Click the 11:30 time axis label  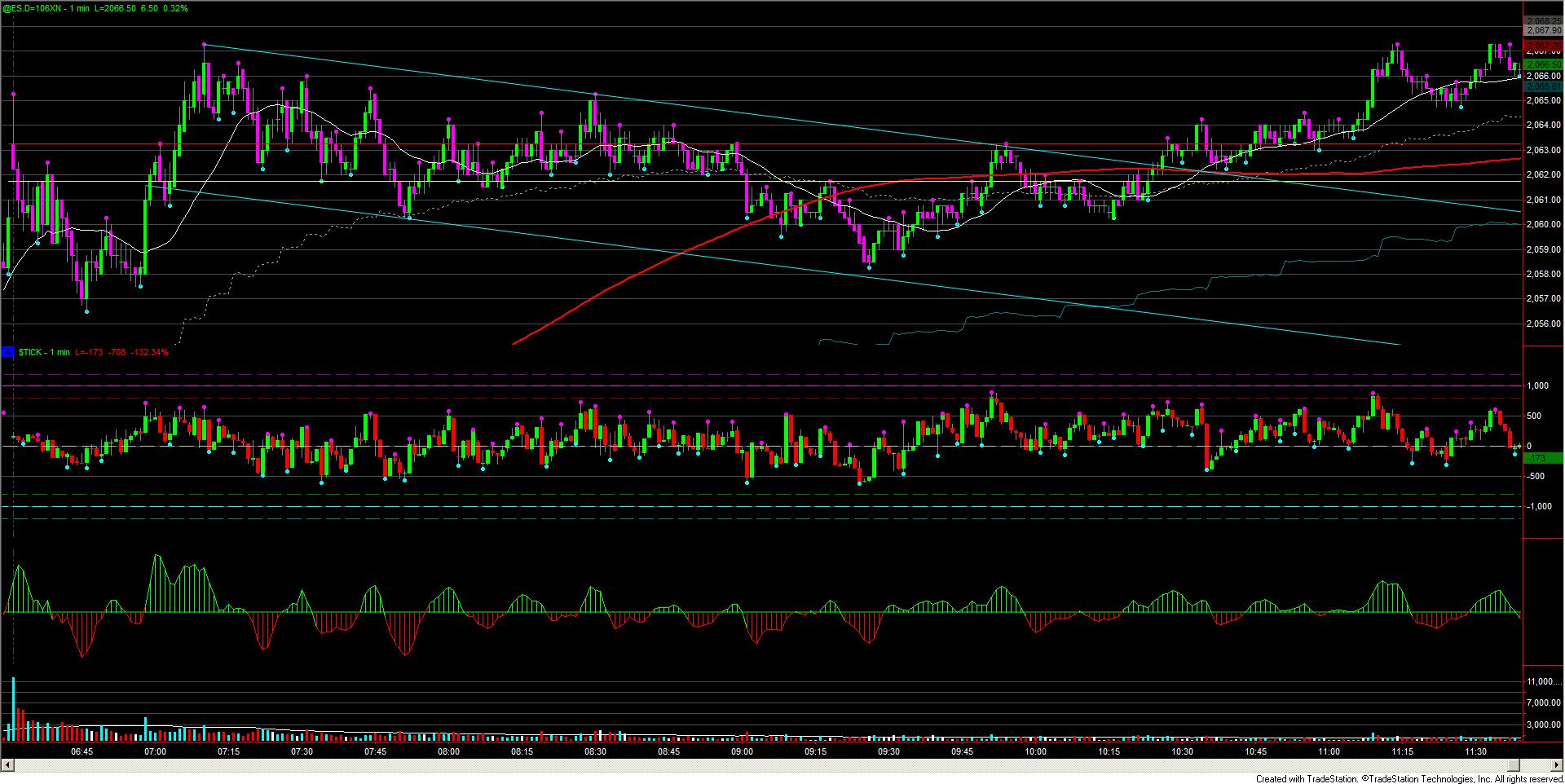click(1475, 751)
